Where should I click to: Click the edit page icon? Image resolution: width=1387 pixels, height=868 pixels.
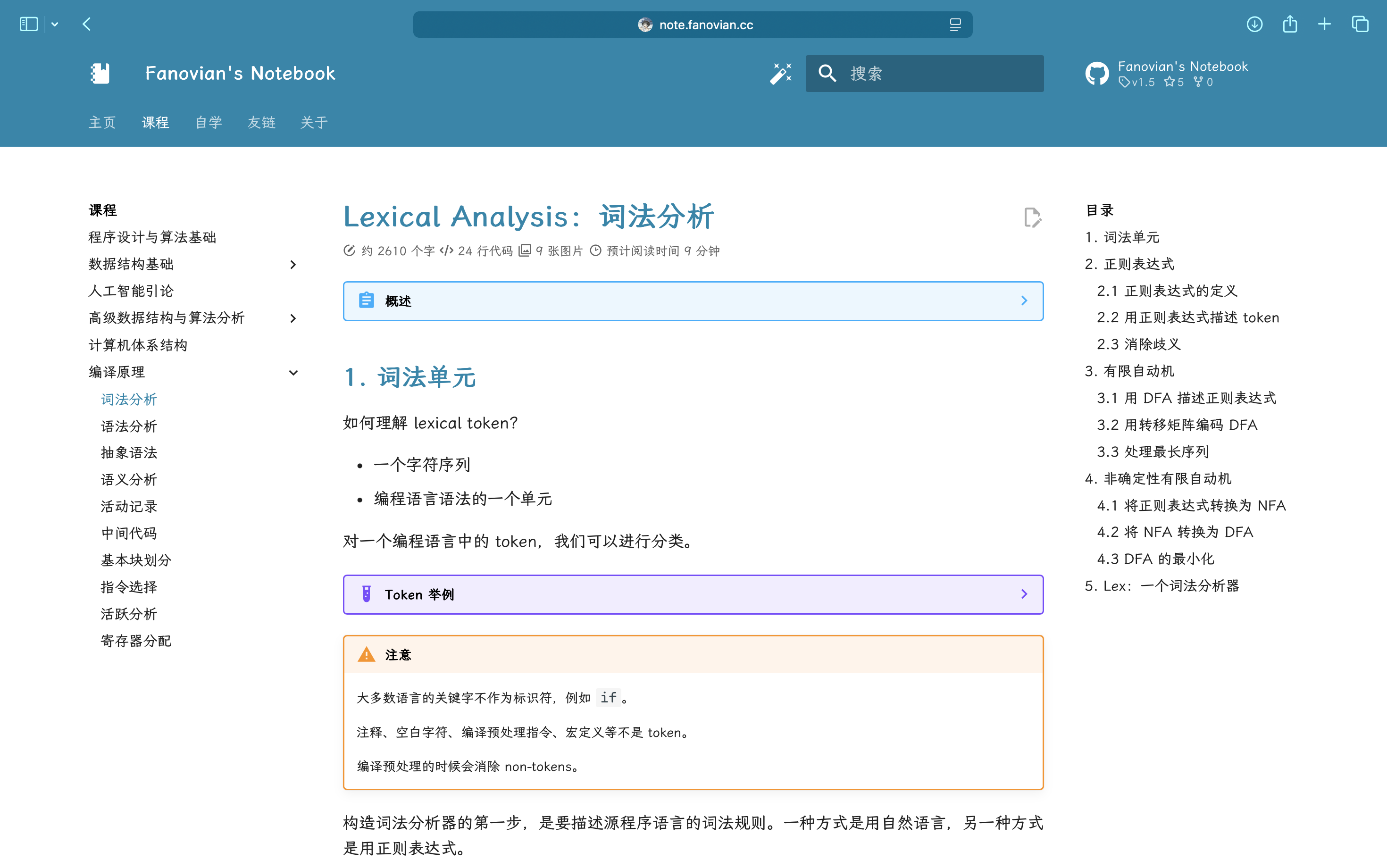[x=1032, y=217]
